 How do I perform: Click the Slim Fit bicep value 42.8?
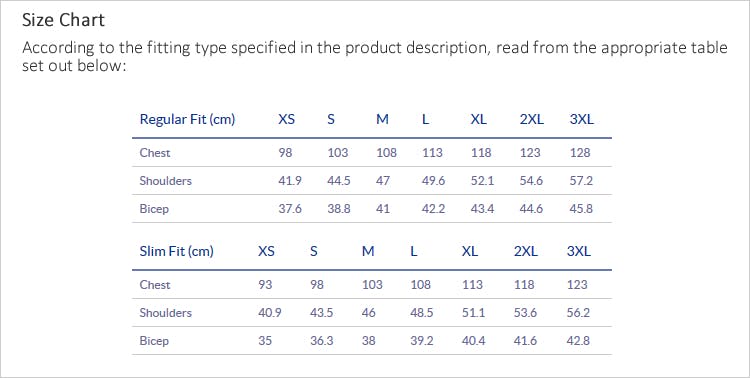point(578,341)
